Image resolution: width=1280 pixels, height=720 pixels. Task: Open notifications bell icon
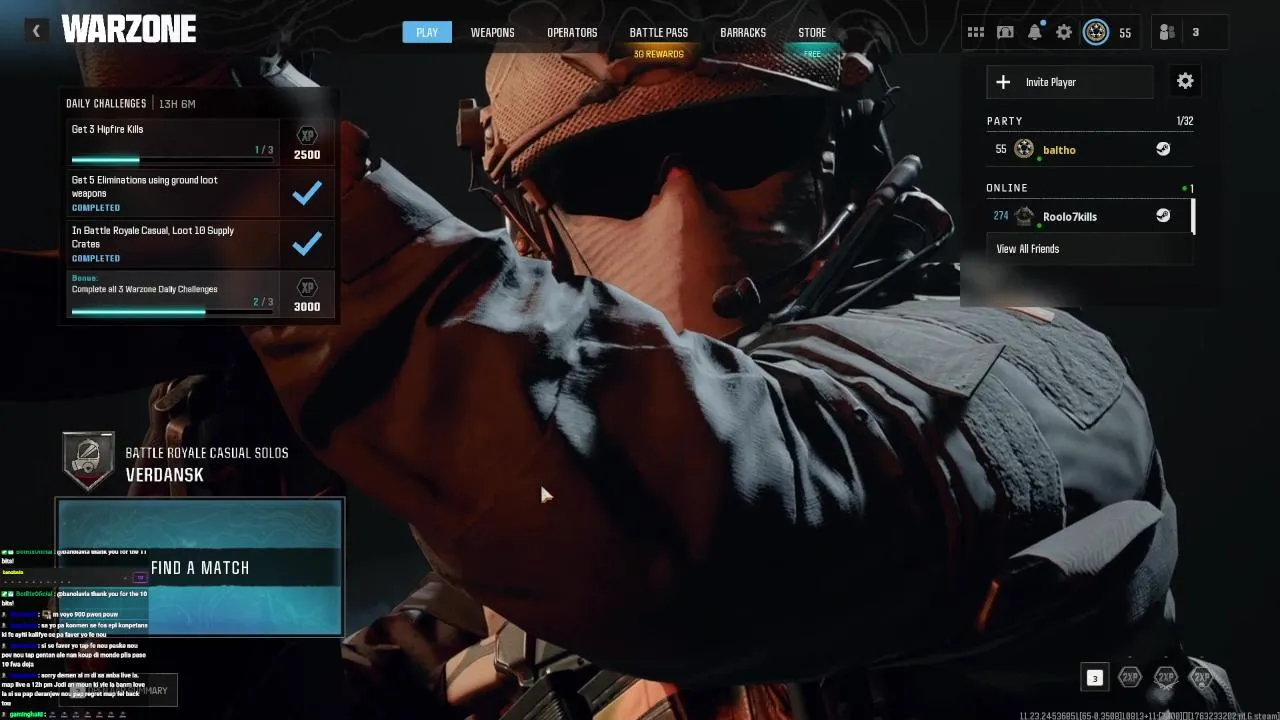(x=1035, y=32)
